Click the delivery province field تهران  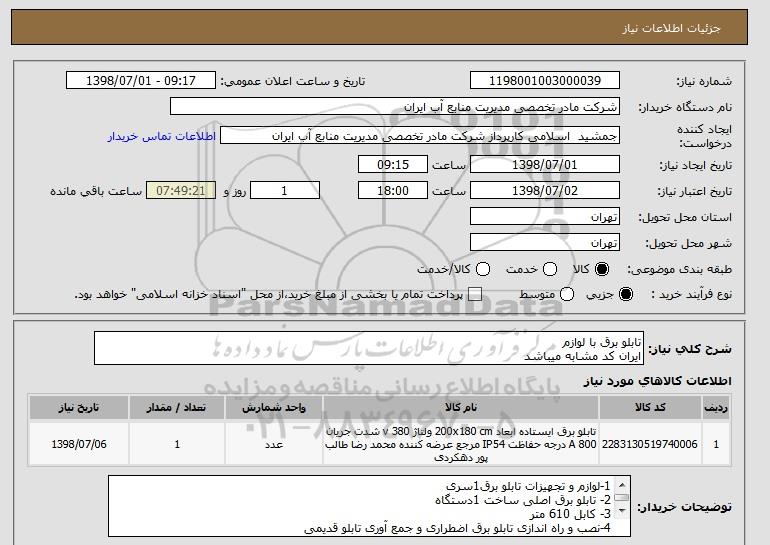point(545,217)
